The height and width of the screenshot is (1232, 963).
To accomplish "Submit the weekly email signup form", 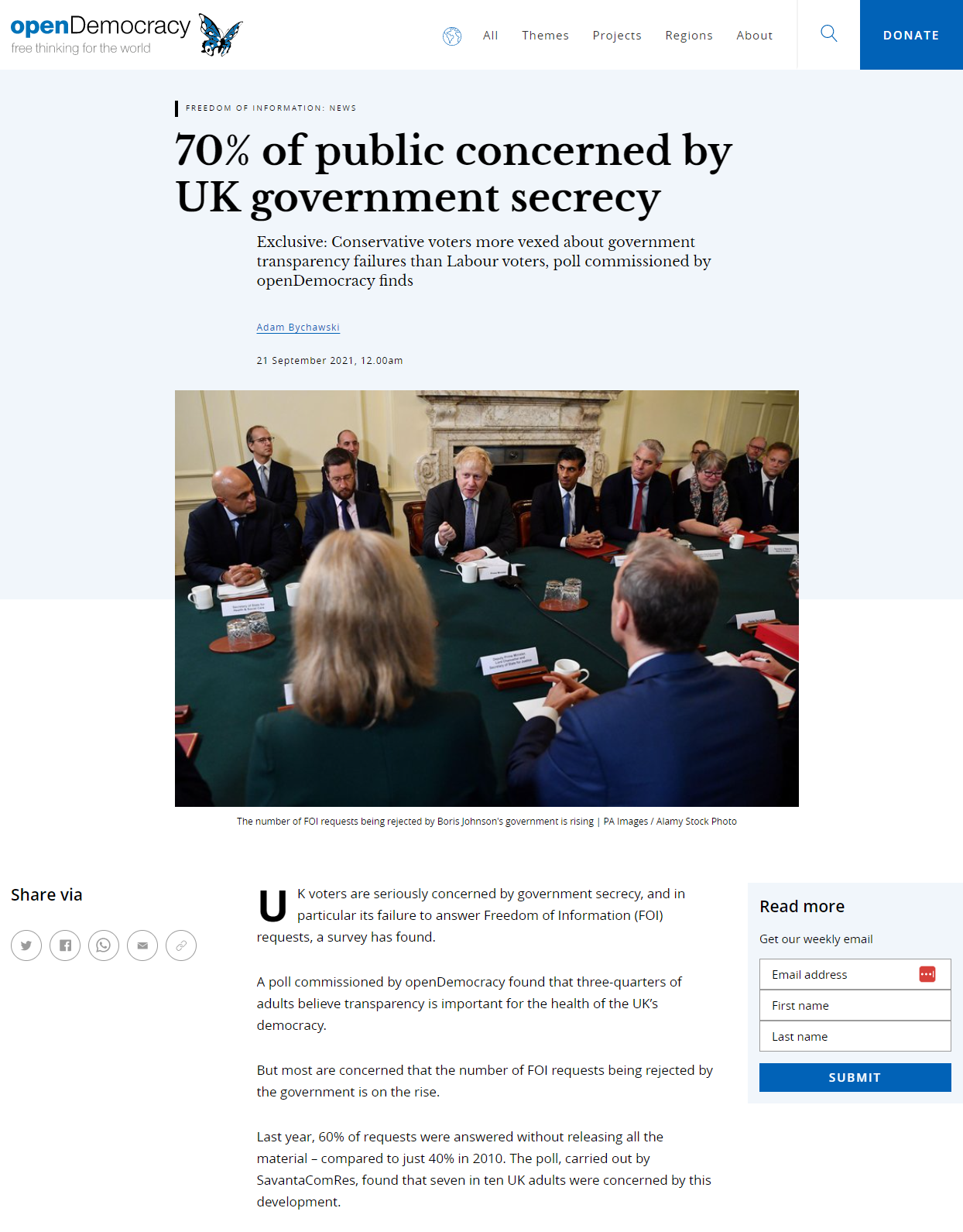I will click(x=855, y=1077).
